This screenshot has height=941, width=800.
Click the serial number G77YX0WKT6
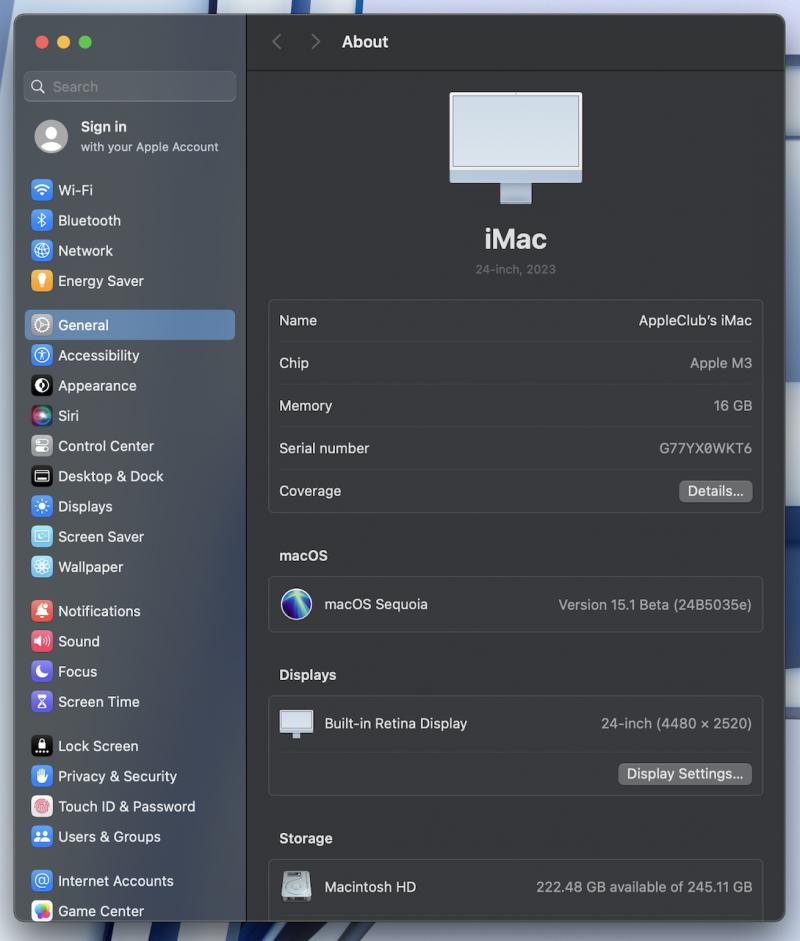tap(705, 448)
